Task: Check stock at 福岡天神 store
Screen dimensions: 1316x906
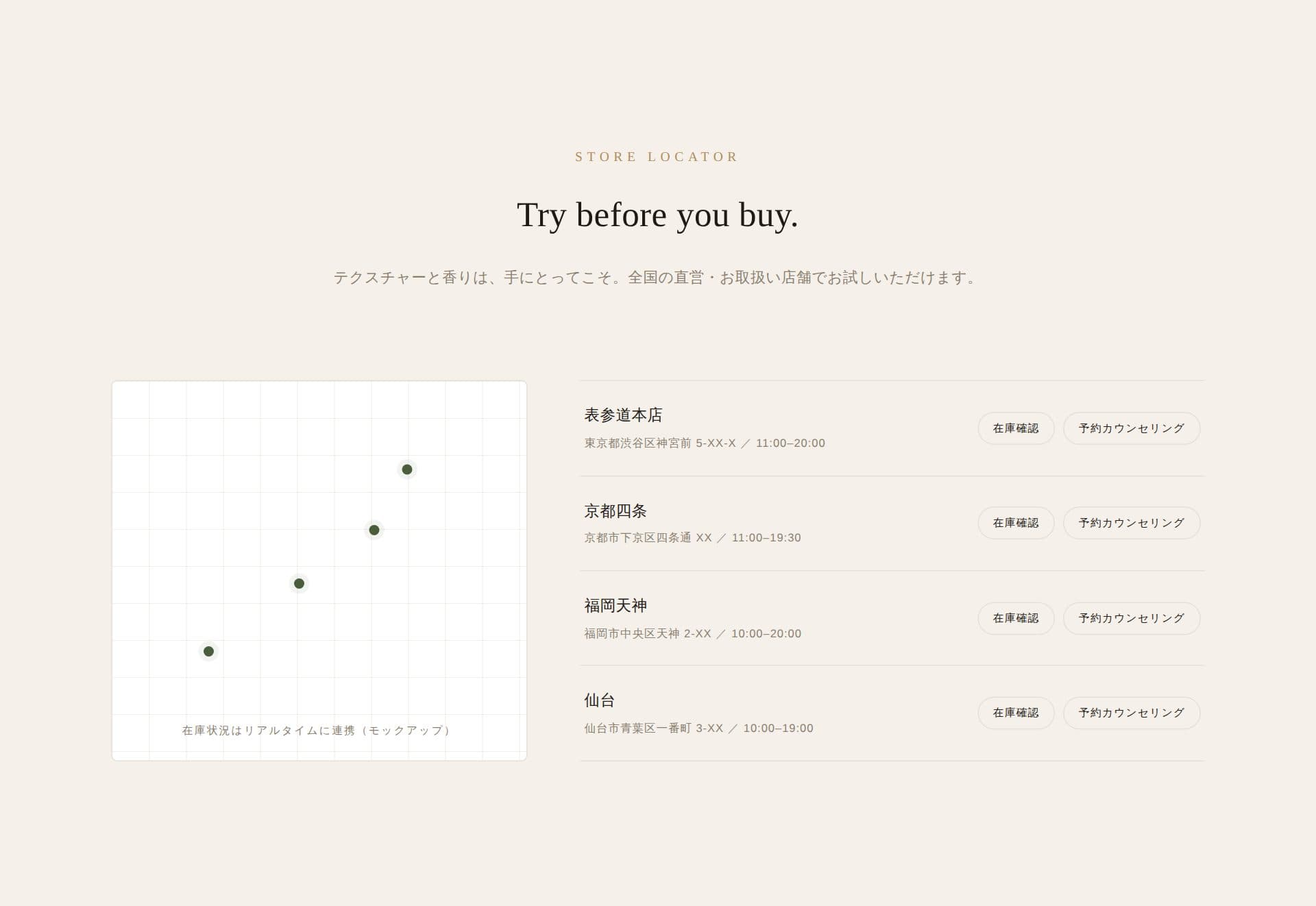Action: pos(1015,618)
